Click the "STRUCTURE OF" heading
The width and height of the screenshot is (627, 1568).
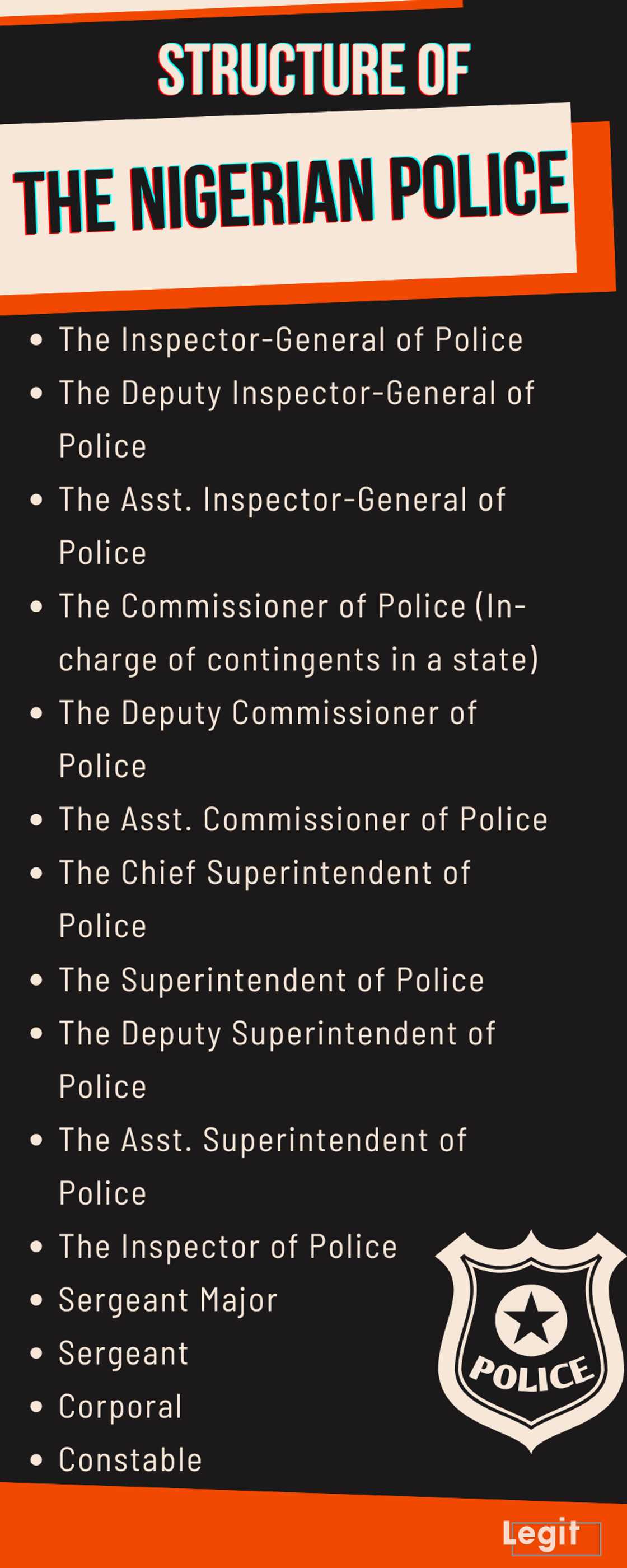coord(313,70)
